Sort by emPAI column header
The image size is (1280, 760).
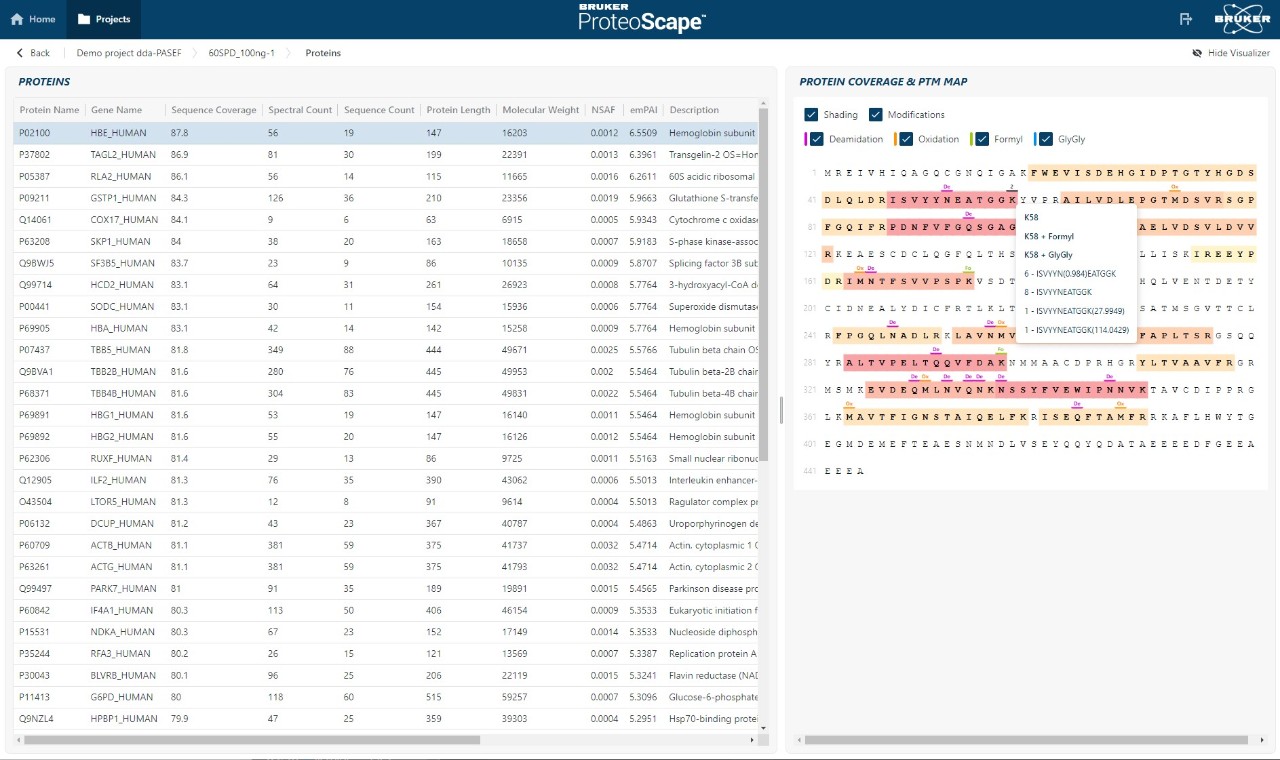(x=643, y=110)
